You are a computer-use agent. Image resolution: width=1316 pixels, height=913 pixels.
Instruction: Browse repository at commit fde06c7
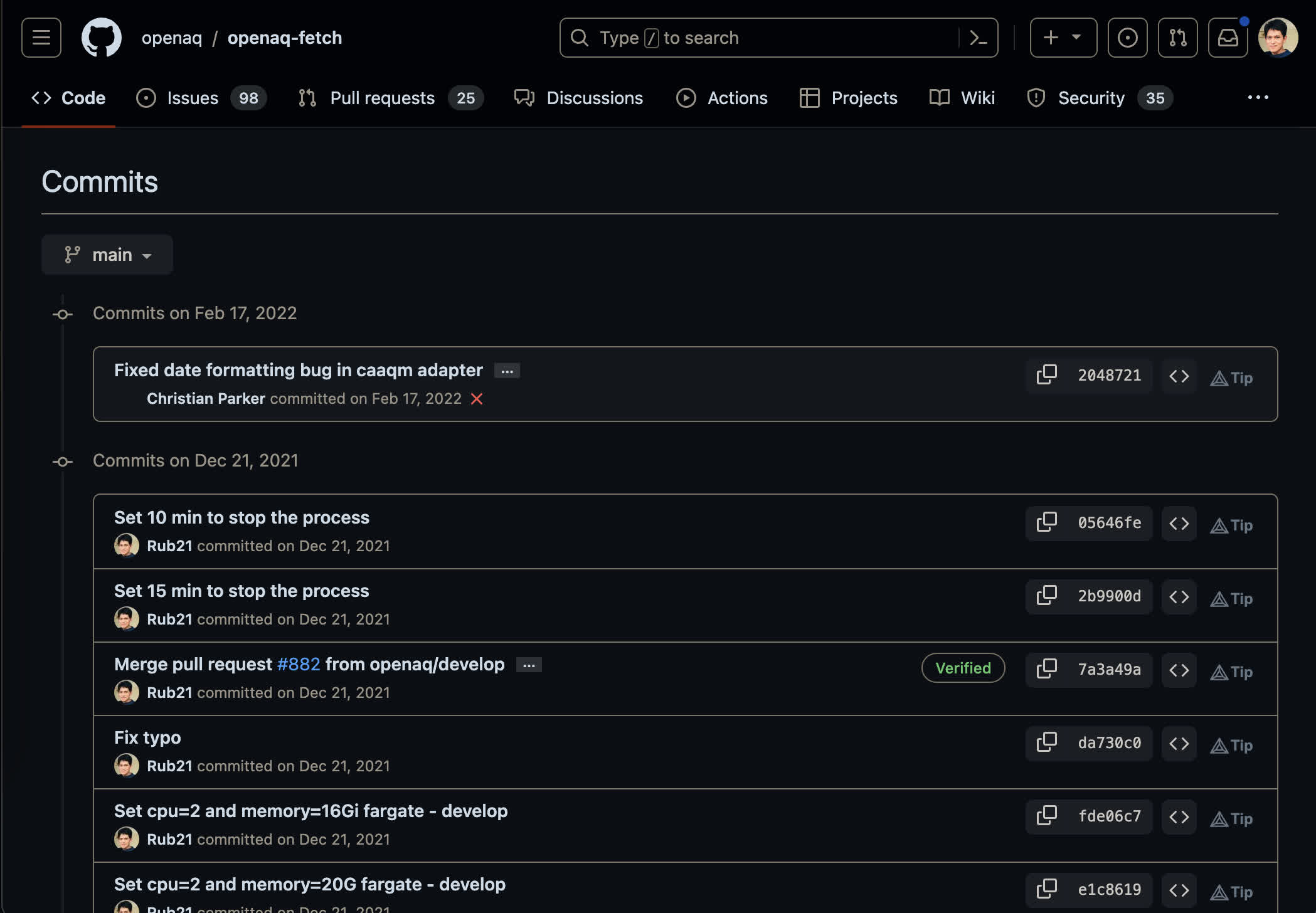point(1179,817)
